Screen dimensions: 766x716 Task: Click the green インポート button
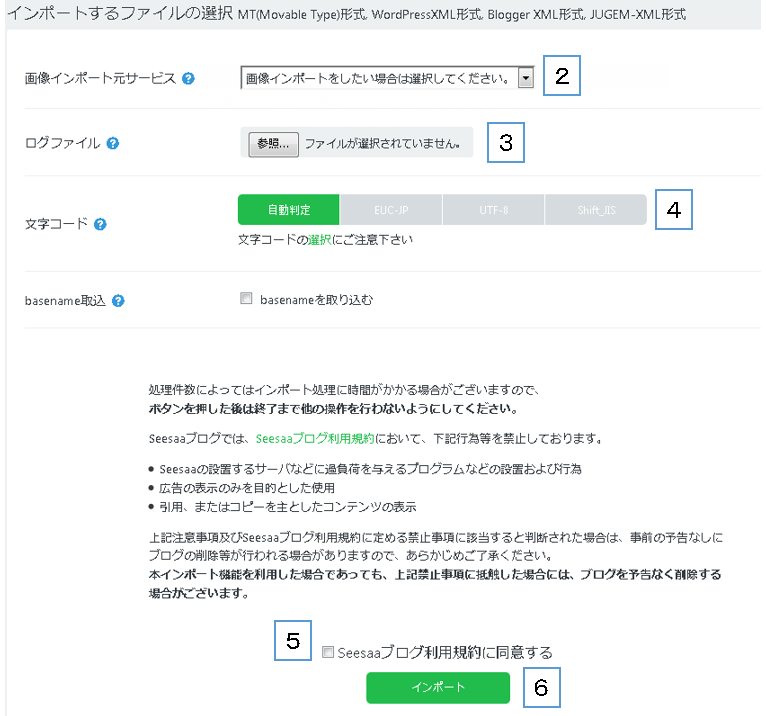tap(438, 688)
